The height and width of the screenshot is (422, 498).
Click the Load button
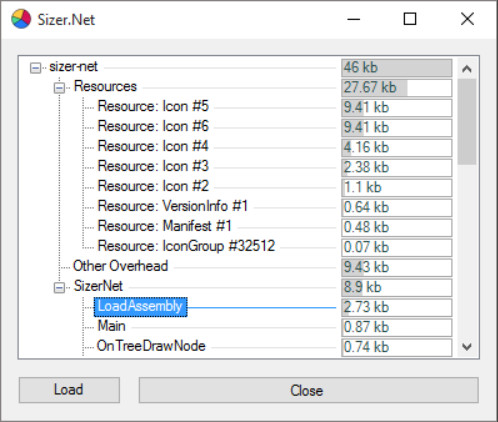[x=69, y=390]
